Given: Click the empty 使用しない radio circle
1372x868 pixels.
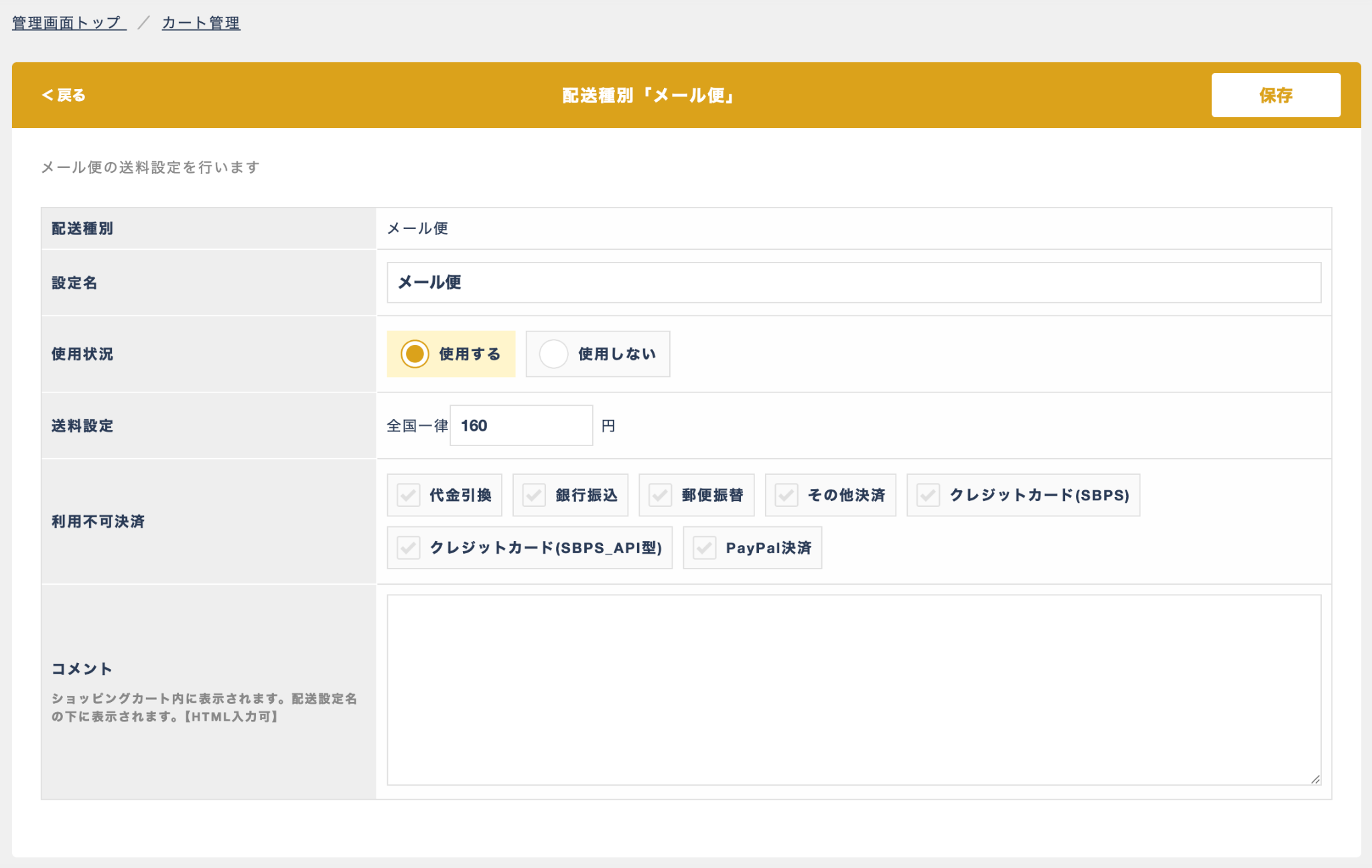Looking at the screenshot, I should 553,354.
